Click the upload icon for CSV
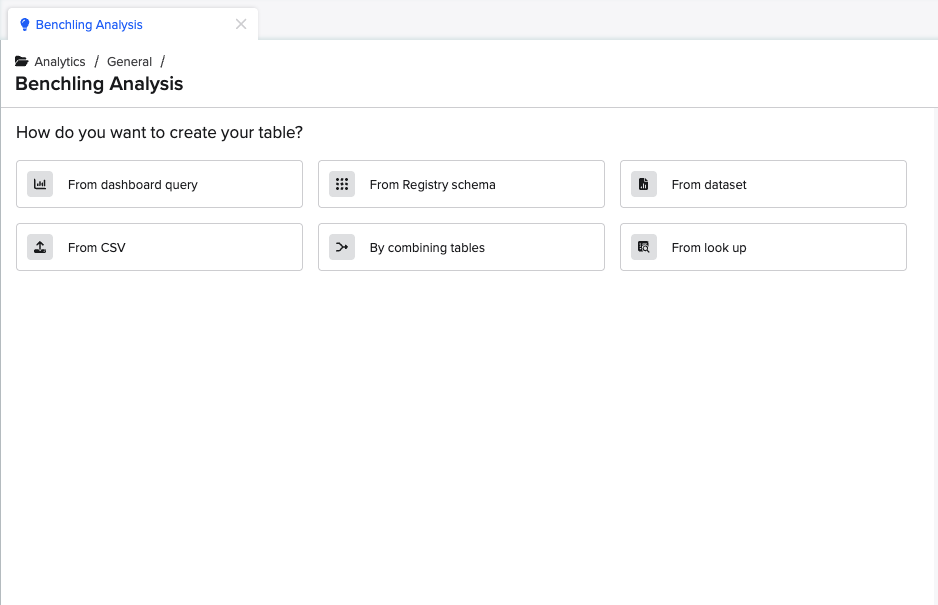The image size is (938, 605). (40, 247)
